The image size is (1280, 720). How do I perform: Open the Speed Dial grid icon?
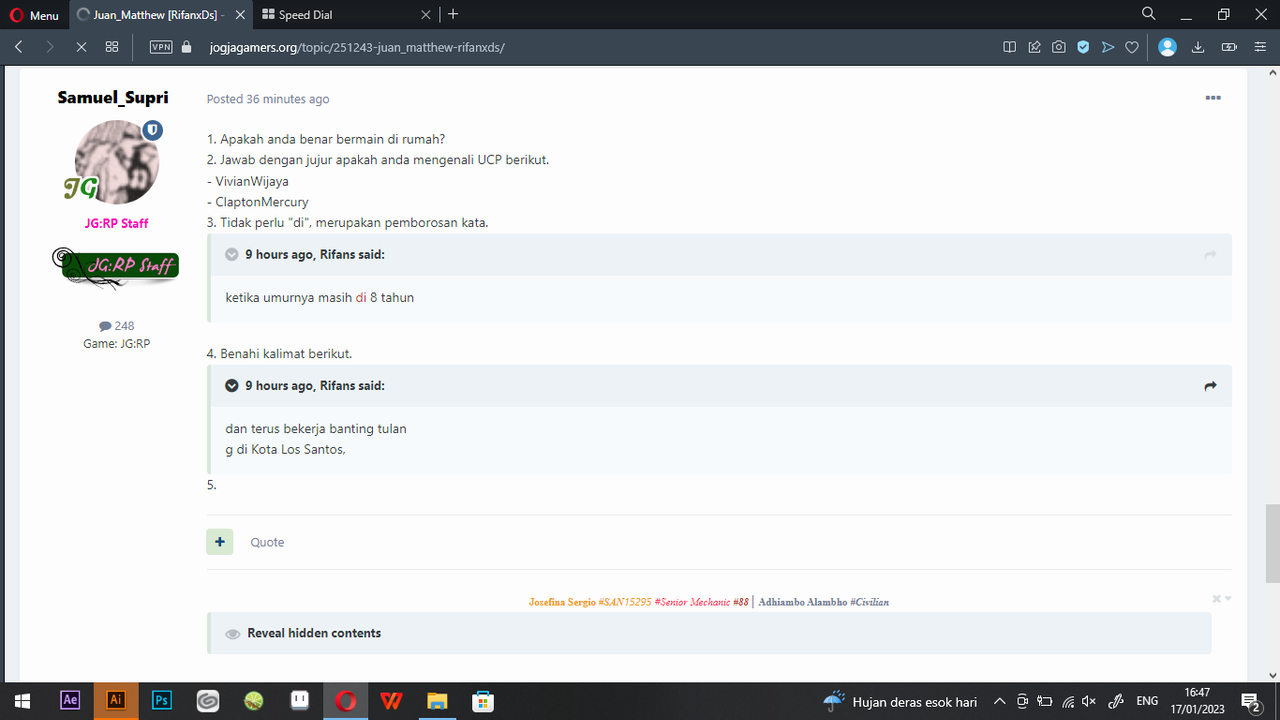tap(112, 47)
